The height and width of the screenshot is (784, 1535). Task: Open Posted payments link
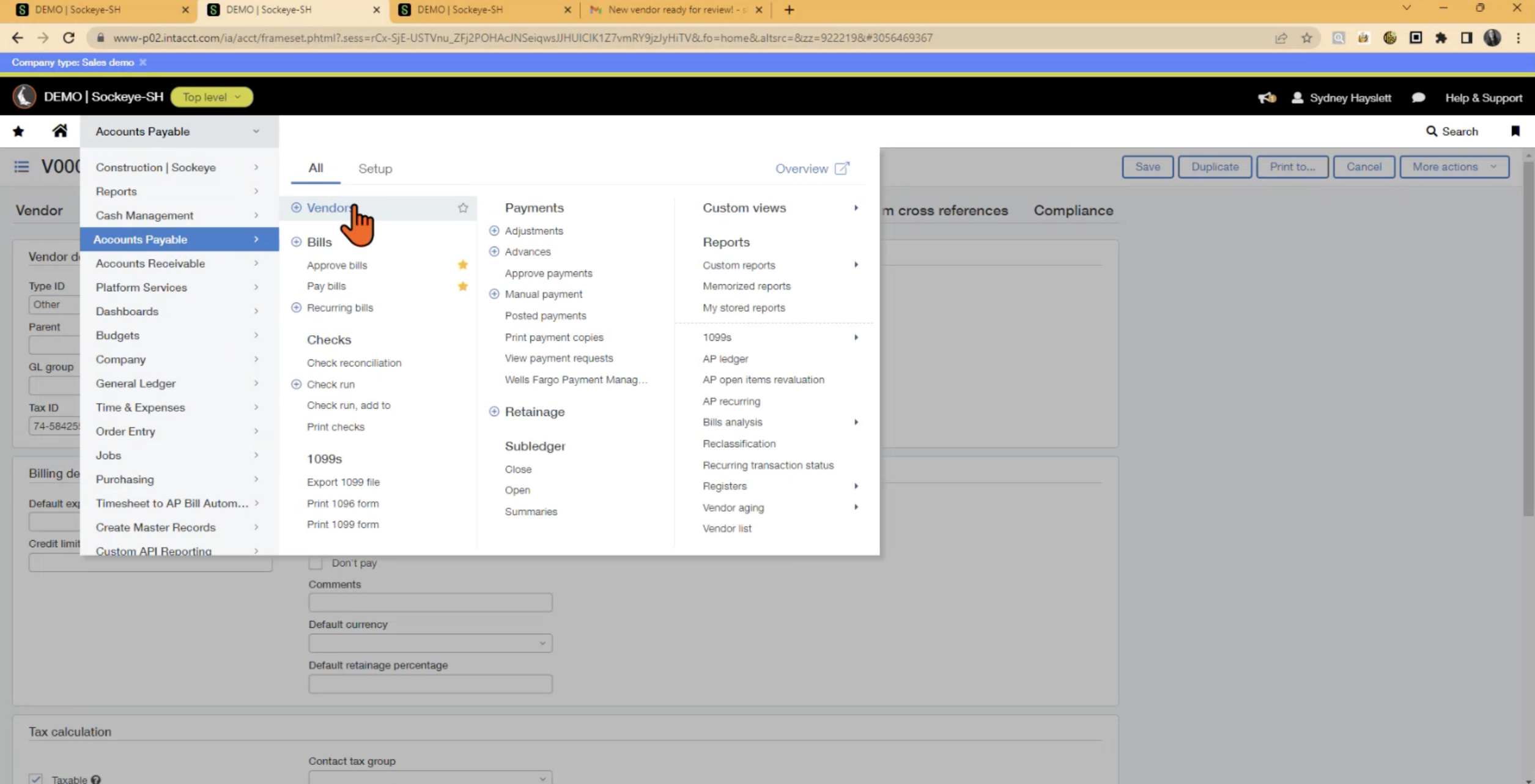tap(545, 316)
